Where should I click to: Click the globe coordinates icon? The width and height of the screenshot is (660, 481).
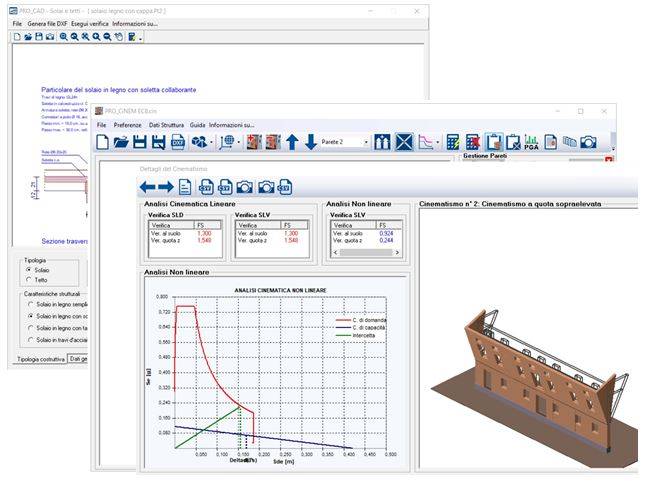coord(227,142)
